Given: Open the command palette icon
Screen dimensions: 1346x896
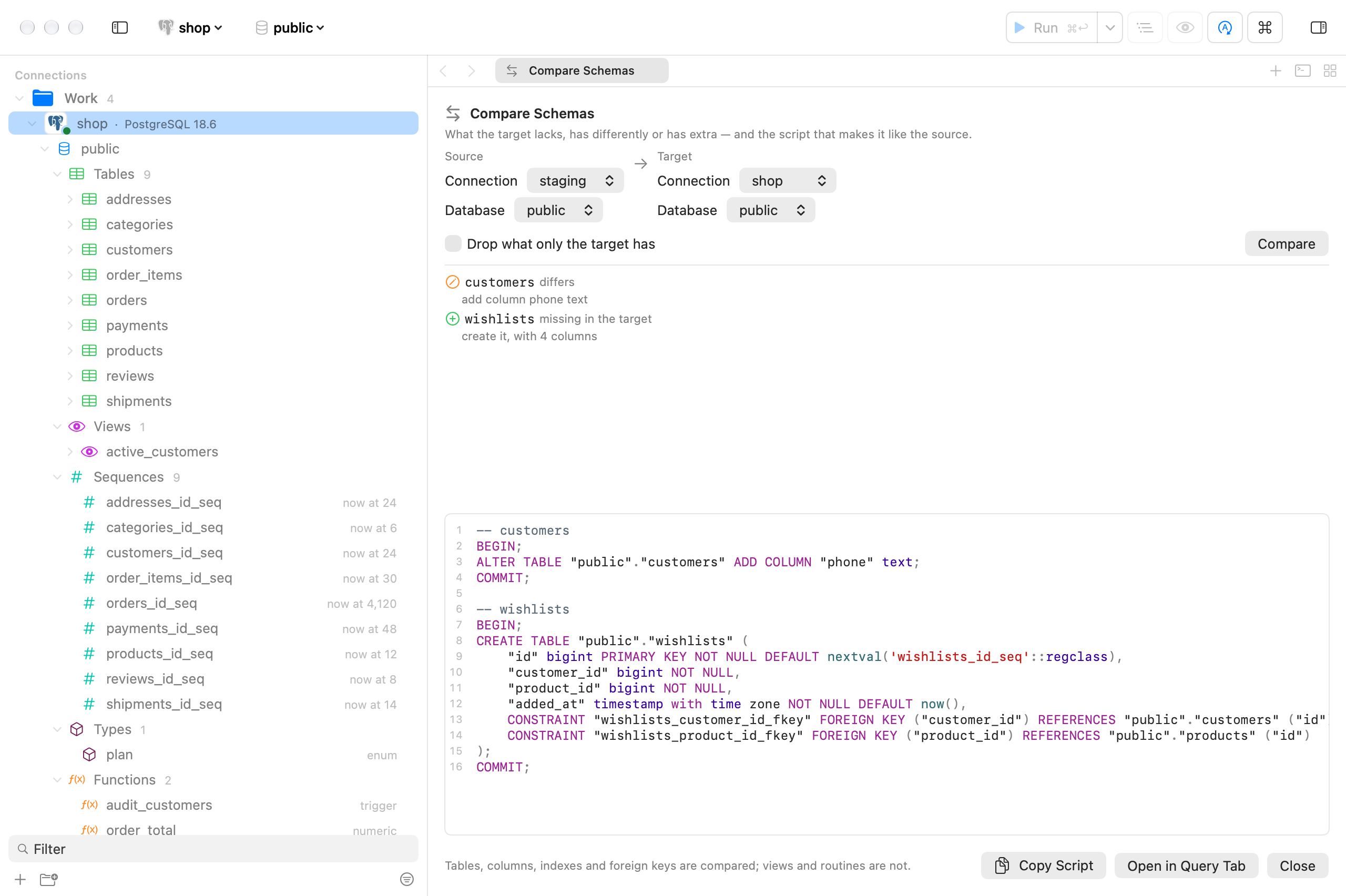Looking at the screenshot, I should [x=1265, y=27].
